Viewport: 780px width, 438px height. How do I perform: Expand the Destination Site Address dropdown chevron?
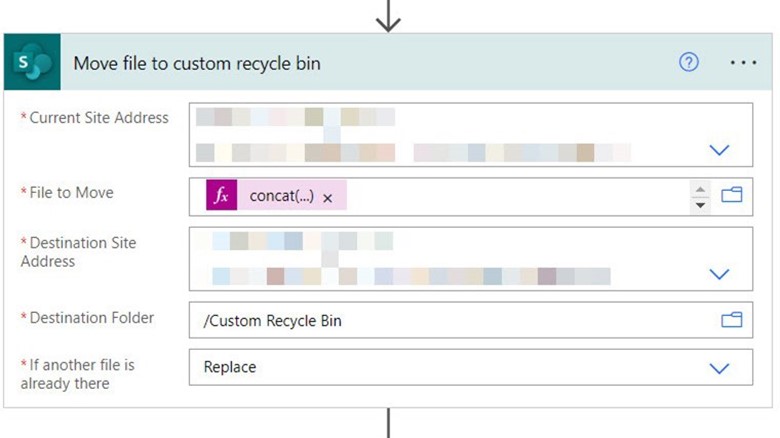coord(719,274)
